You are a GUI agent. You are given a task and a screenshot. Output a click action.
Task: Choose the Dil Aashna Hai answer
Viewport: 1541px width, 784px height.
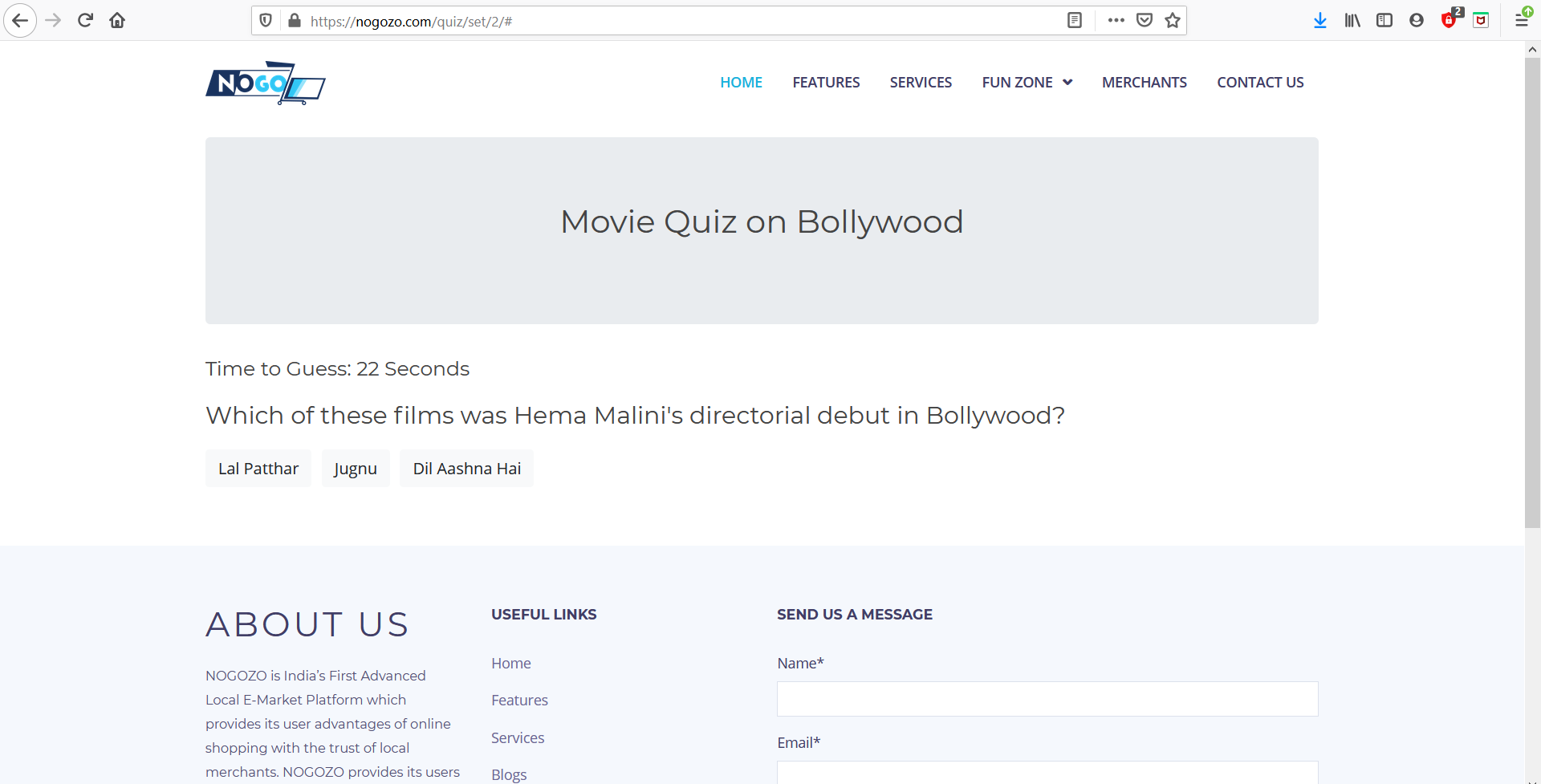point(467,469)
